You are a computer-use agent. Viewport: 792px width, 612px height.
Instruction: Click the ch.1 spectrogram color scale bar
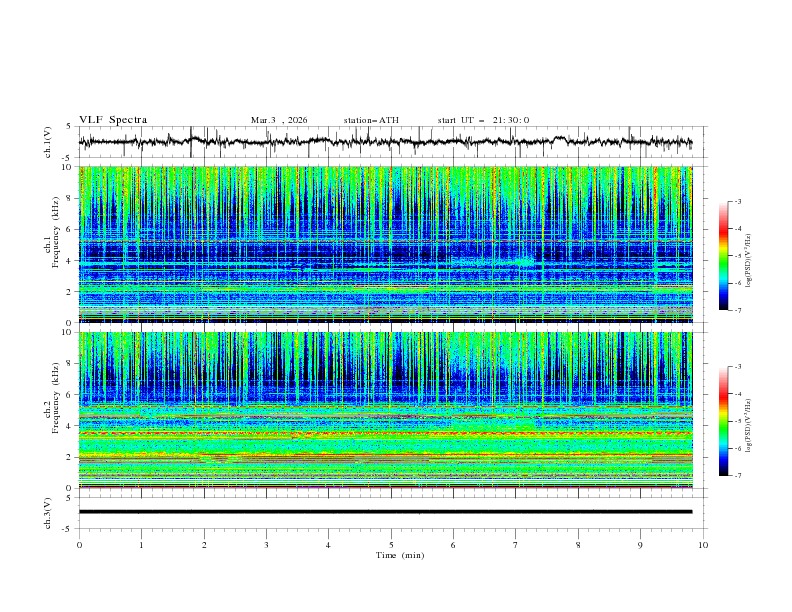pyautogui.click(x=723, y=256)
